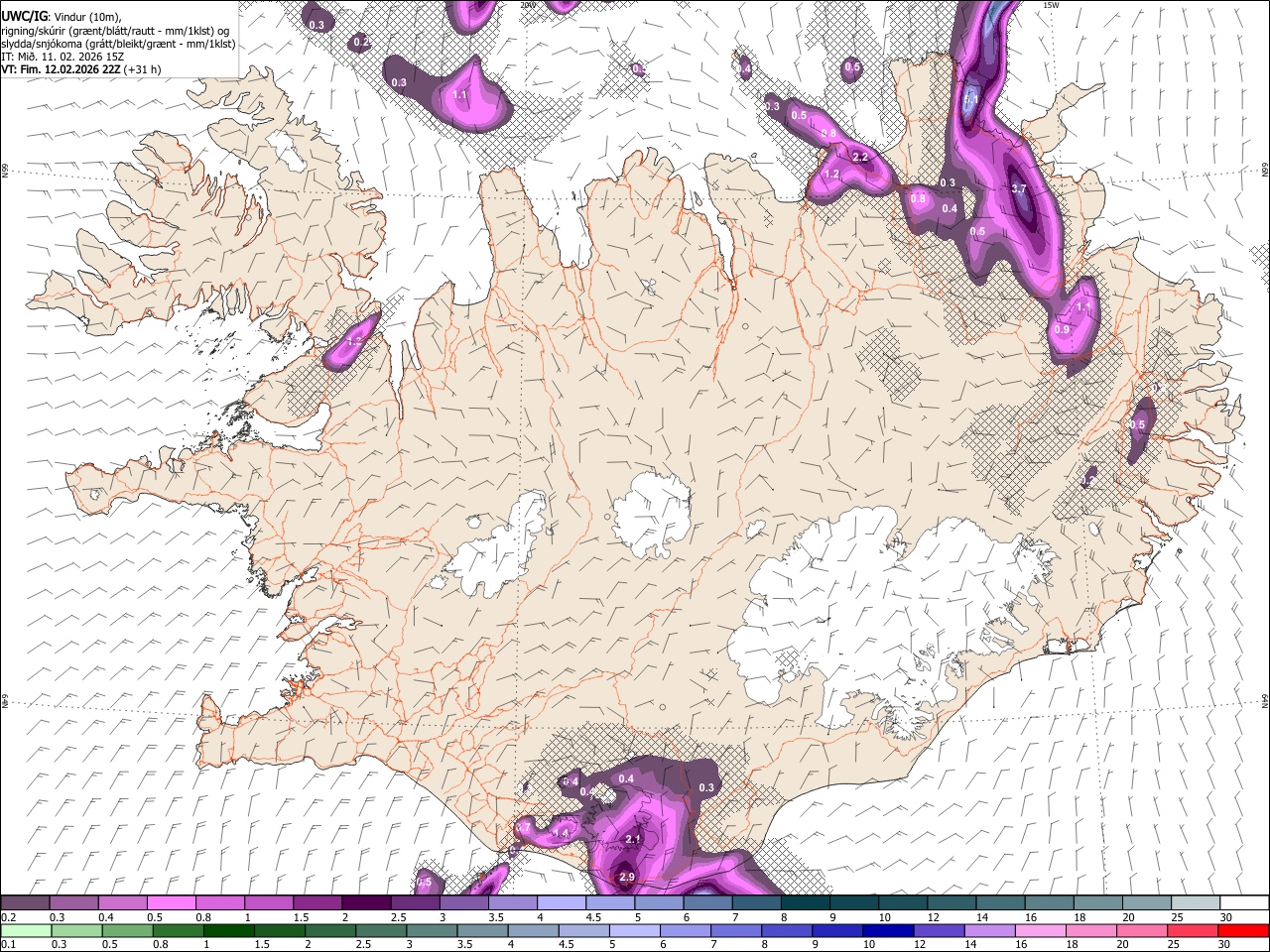The width and height of the screenshot is (1270, 952).
Task: Click the 0.9 precipitation value label
Action: click(x=1062, y=329)
